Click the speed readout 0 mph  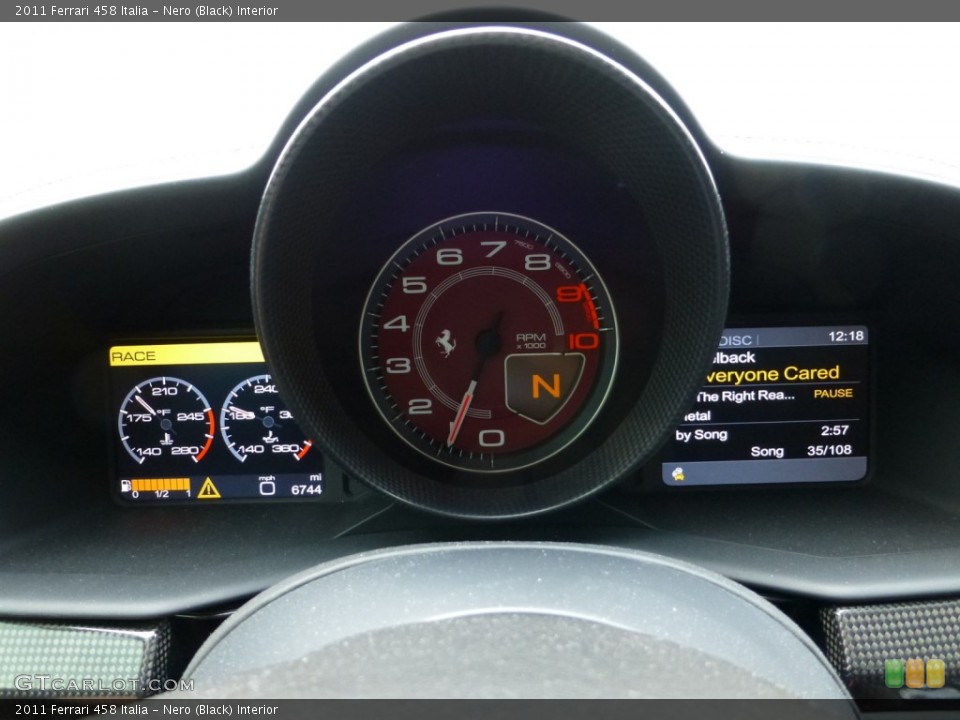pyautogui.click(x=267, y=487)
